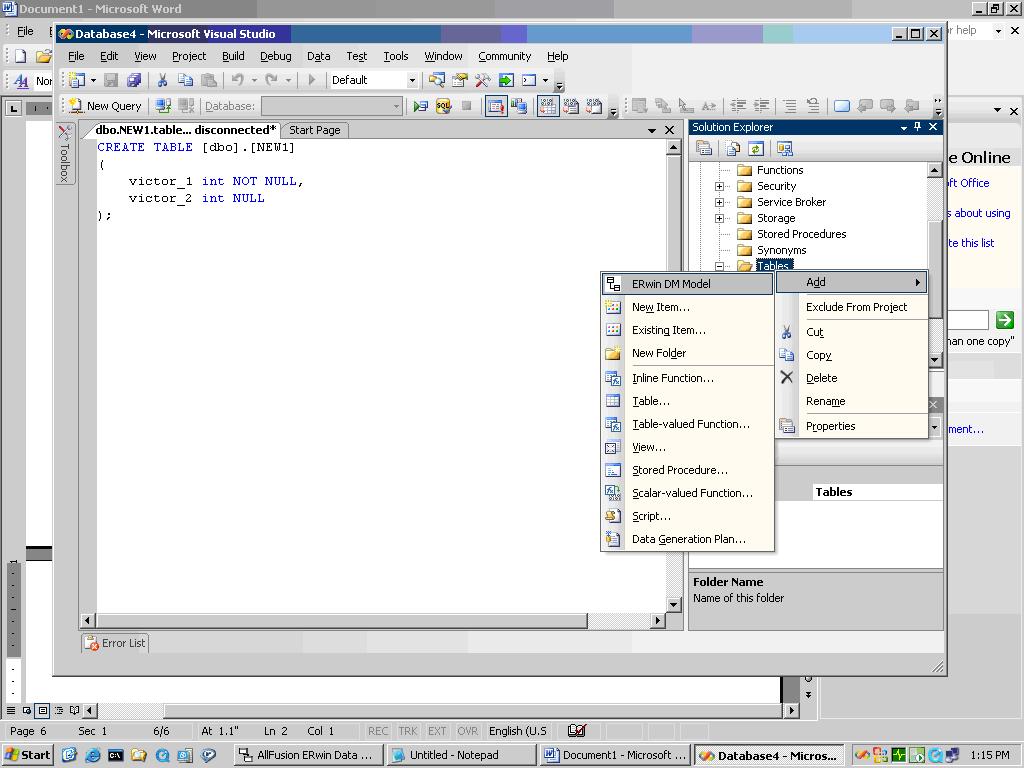Click the ERwin DM Model icon in submenu
1024x768 pixels.
613,284
